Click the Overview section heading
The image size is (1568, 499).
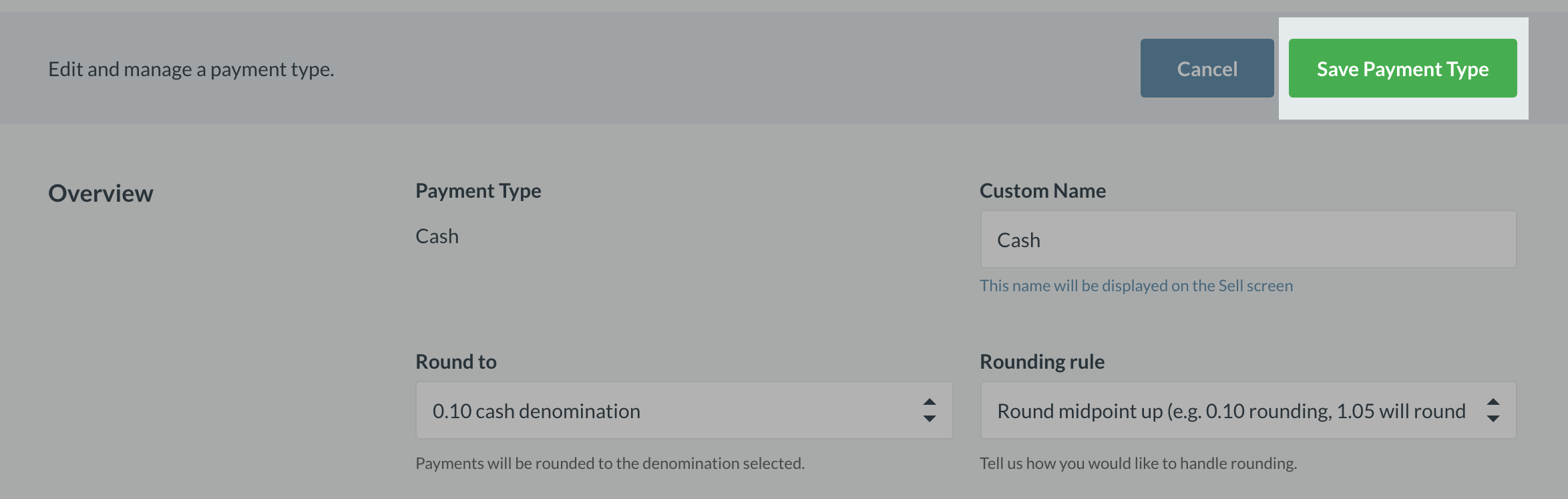(101, 194)
